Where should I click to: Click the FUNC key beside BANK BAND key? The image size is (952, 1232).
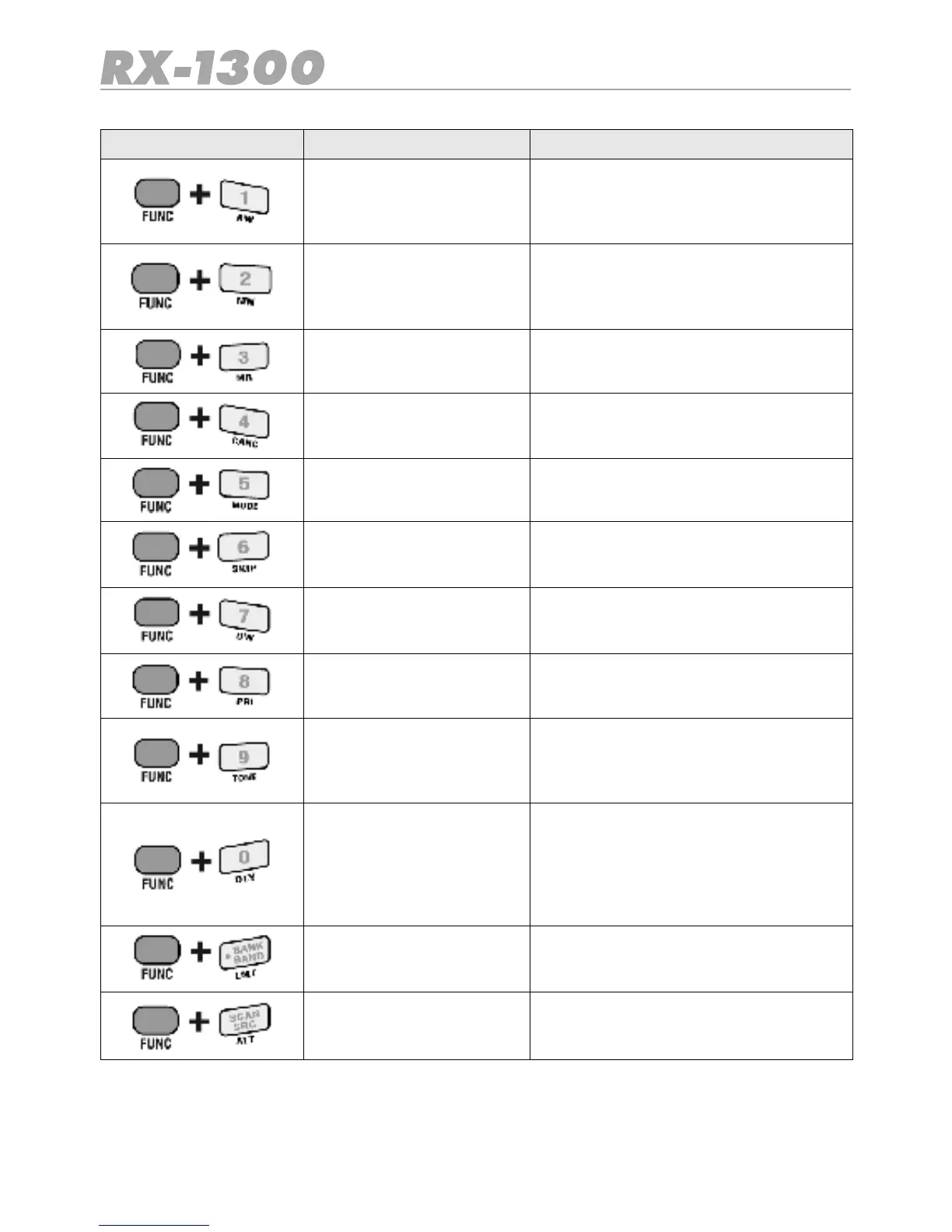tap(157, 950)
